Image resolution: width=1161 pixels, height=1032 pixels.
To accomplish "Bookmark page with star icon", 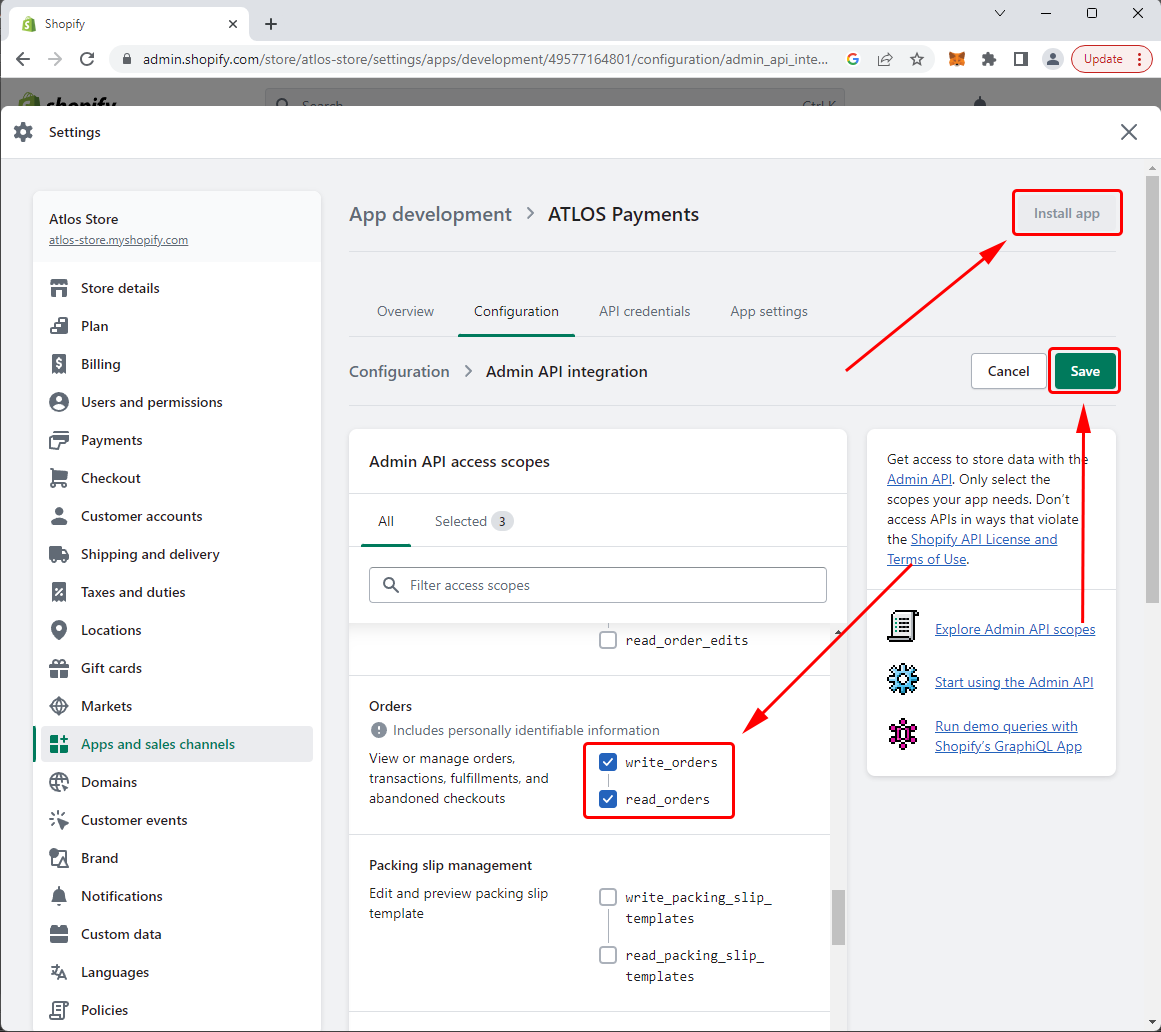I will (917, 59).
